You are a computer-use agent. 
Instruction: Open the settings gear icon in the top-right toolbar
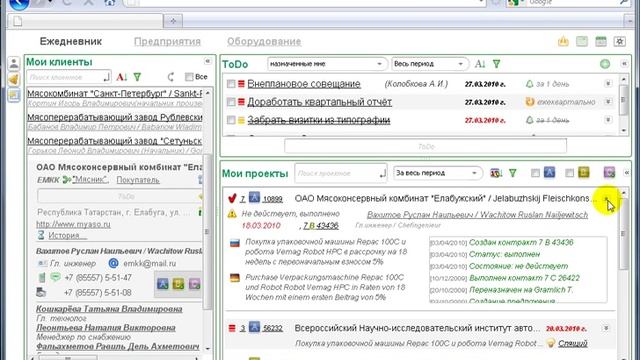[620, 41]
